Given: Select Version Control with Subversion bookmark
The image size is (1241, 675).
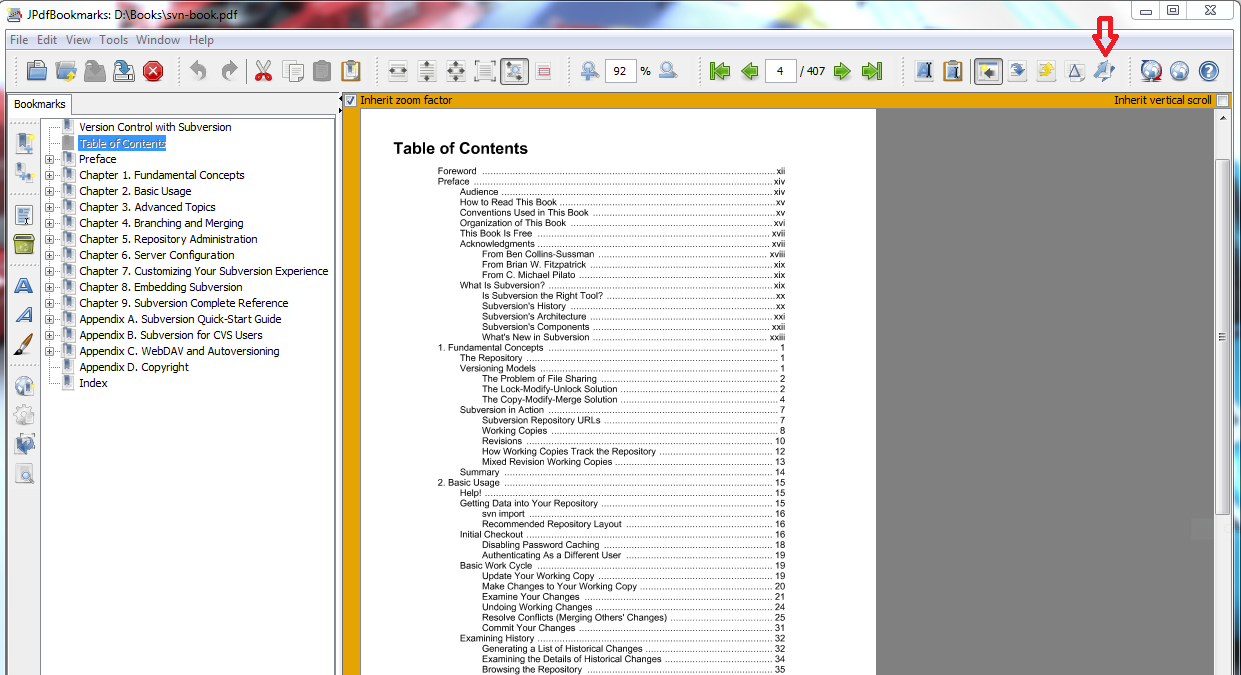Looking at the screenshot, I should click(155, 127).
